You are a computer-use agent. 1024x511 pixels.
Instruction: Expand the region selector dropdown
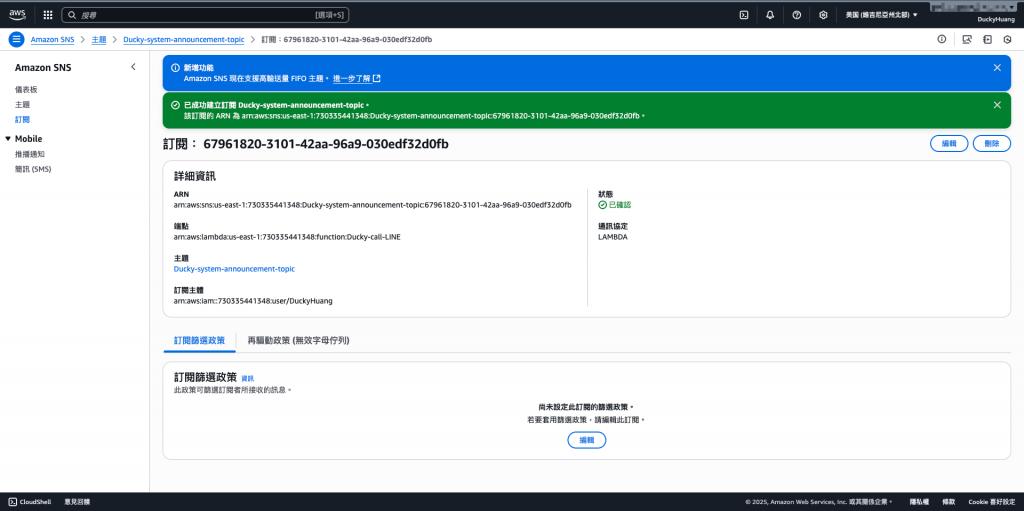click(882, 14)
